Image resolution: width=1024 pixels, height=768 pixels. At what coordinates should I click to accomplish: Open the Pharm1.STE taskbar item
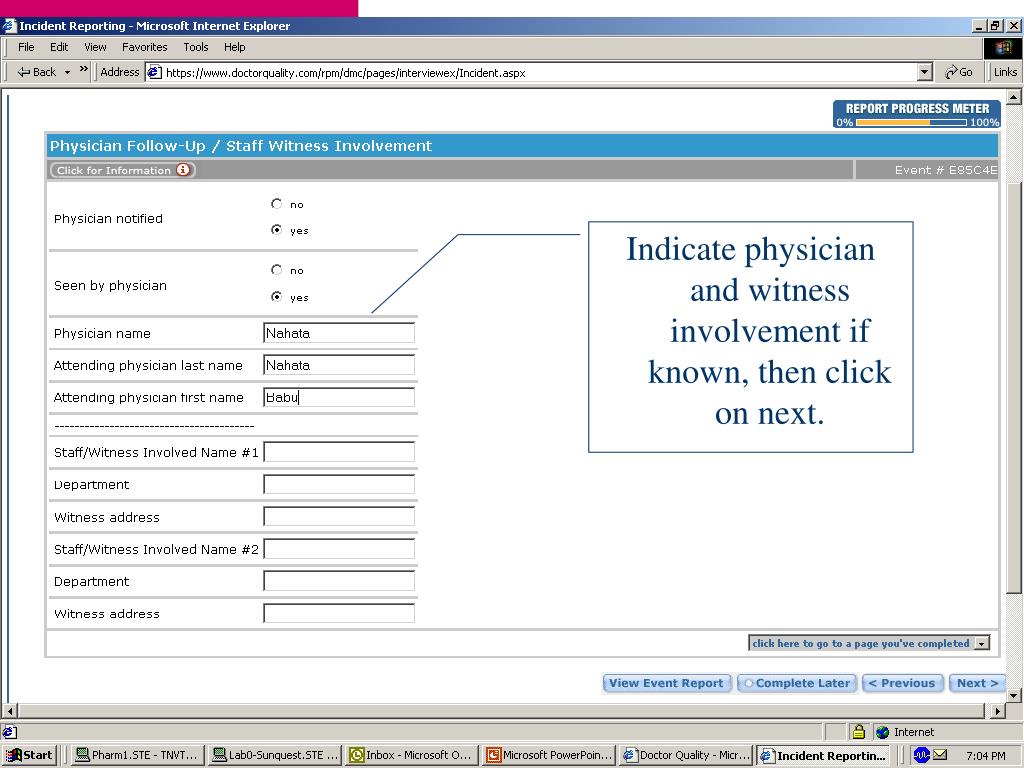[x=136, y=756]
